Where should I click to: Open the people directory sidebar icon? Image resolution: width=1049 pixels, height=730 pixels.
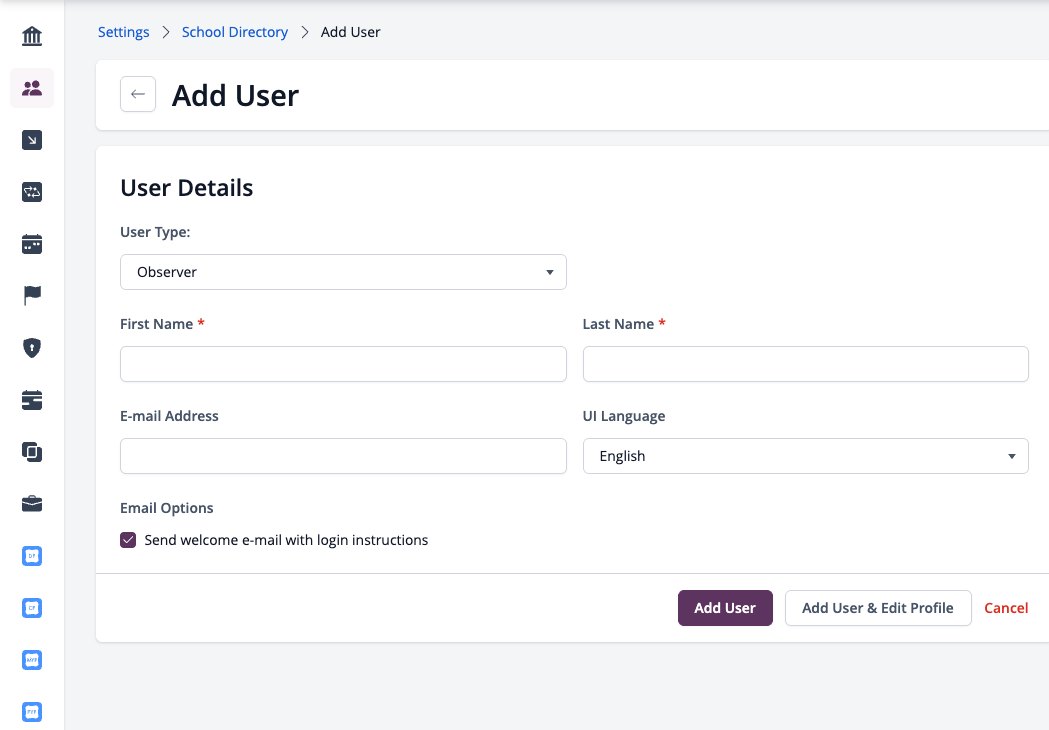pos(31,88)
